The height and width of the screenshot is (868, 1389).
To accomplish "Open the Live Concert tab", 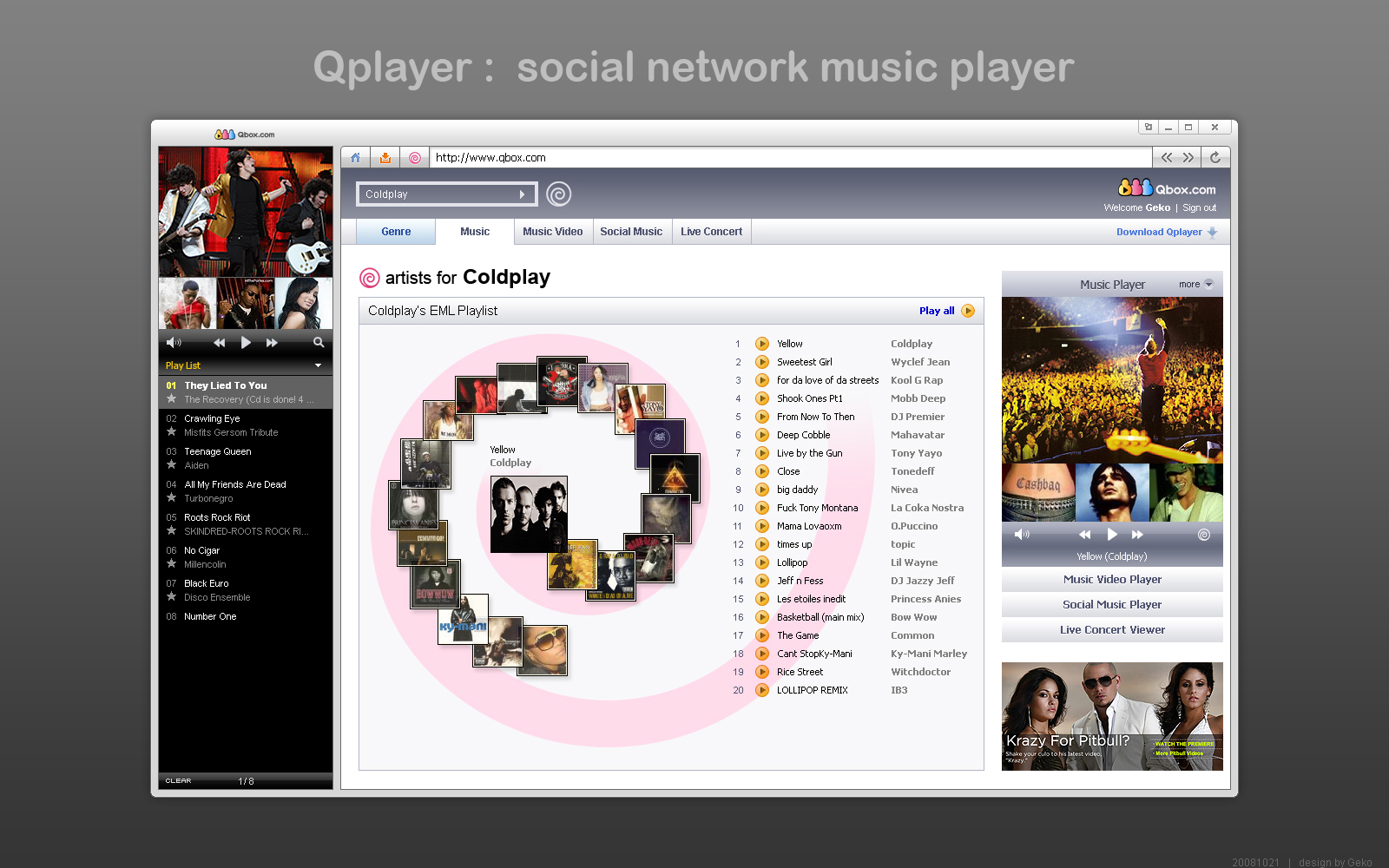I will [x=711, y=232].
